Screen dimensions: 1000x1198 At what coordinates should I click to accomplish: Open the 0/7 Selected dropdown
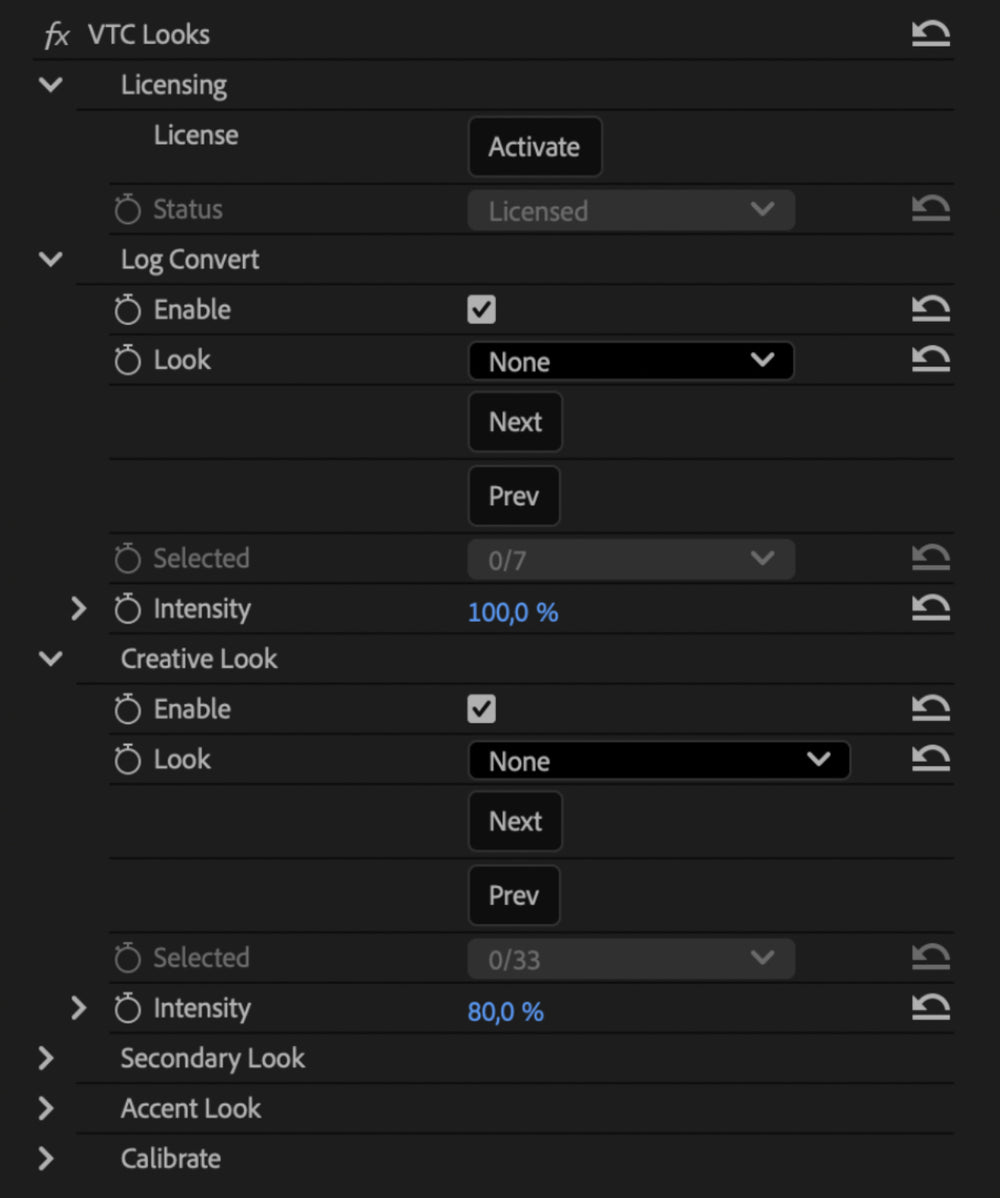coord(631,559)
